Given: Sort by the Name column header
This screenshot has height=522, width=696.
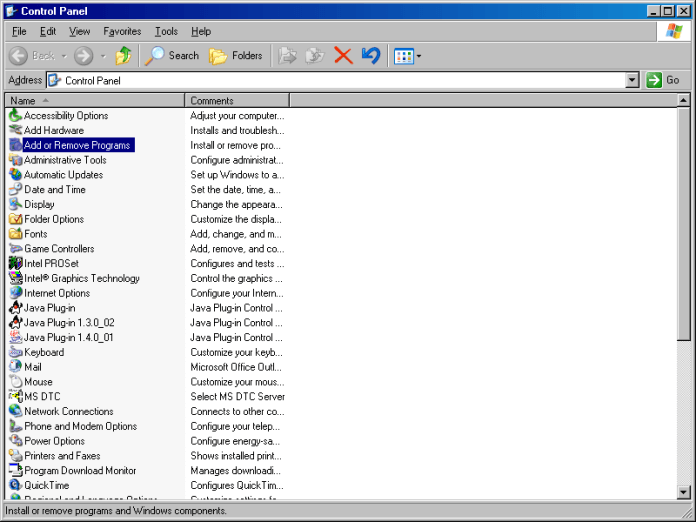Looking at the screenshot, I should click(x=95, y=101).
